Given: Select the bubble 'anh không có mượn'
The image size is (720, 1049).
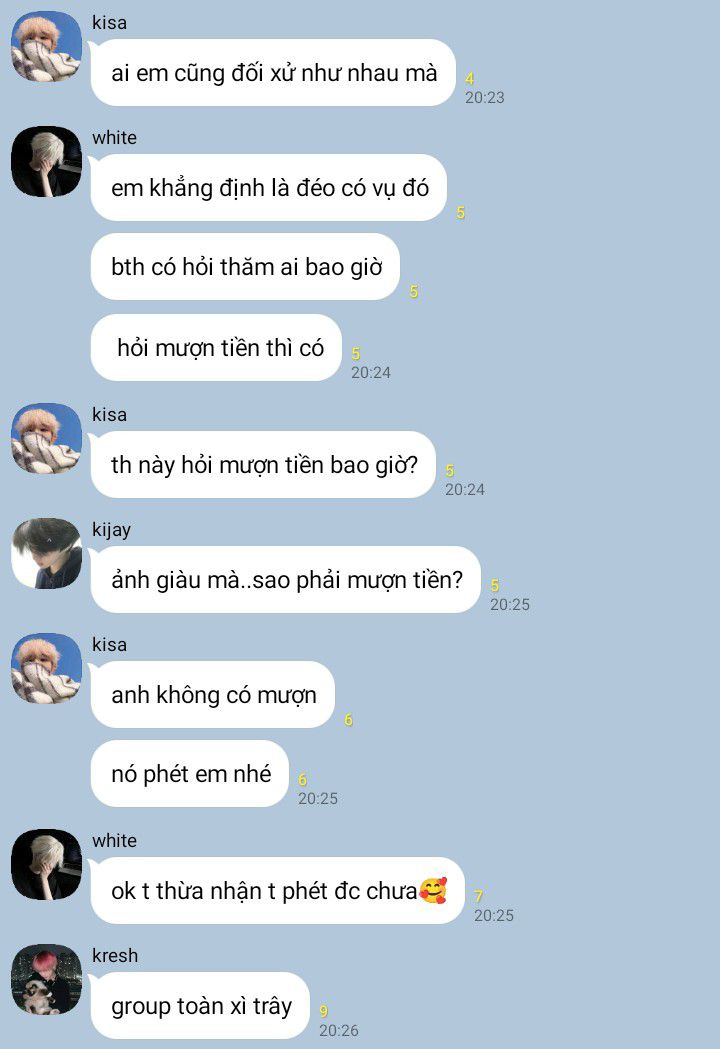Looking at the screenshot, I should point(212,695).
